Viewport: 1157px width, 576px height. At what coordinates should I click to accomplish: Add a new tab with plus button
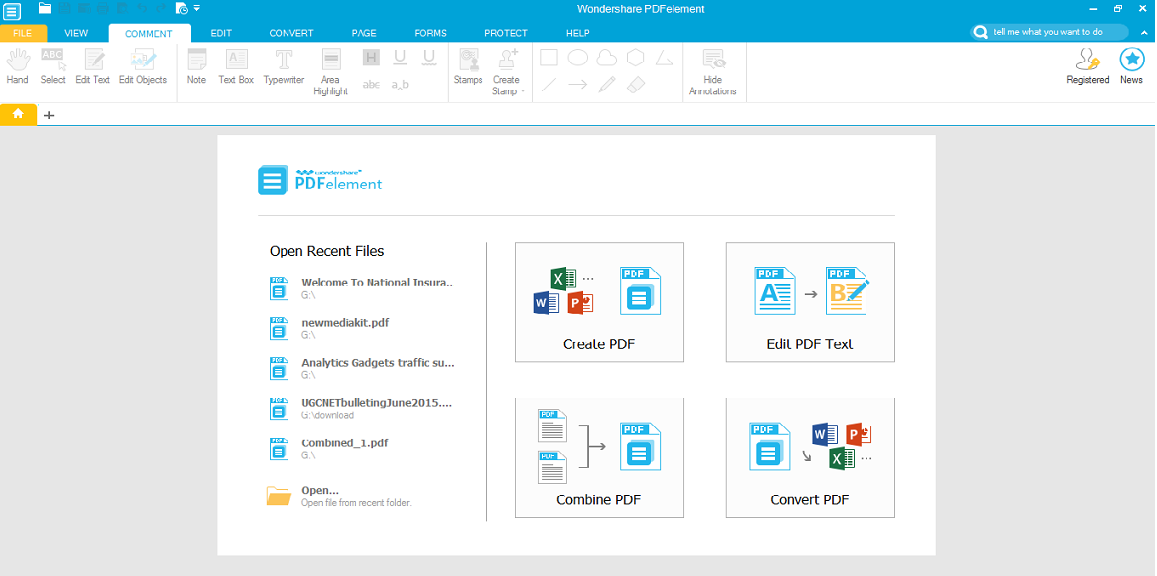49,115
